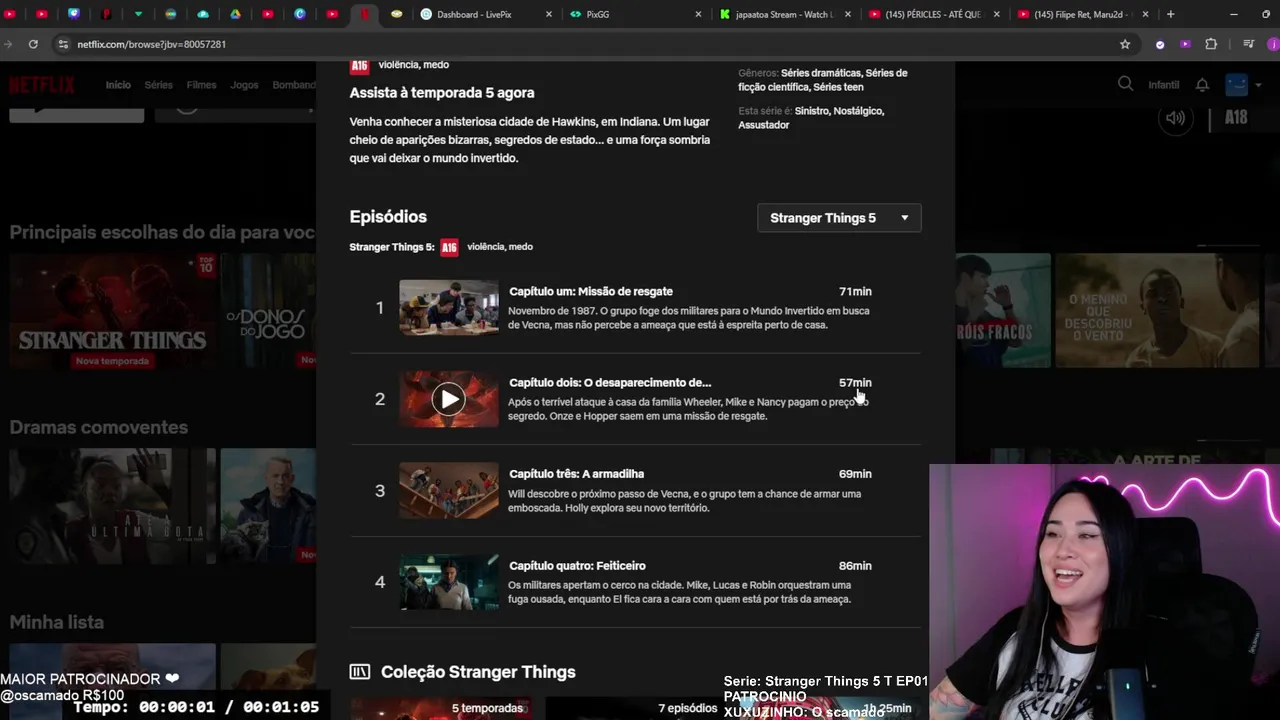Close the Filipe Ret YouTube tab
The height and width of the screenshot is (720, 1280).
tap(1145, 14)
